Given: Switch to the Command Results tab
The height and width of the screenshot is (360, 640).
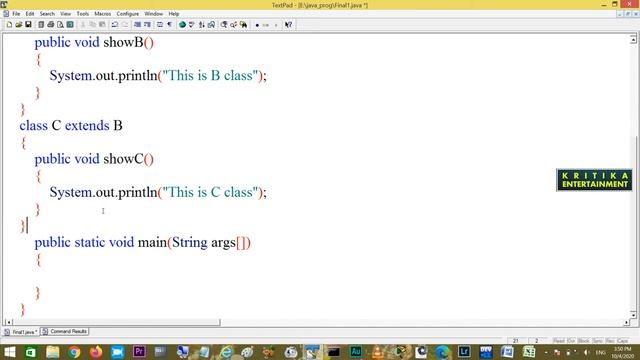Looking at the screenshot, I should (64, 331).
